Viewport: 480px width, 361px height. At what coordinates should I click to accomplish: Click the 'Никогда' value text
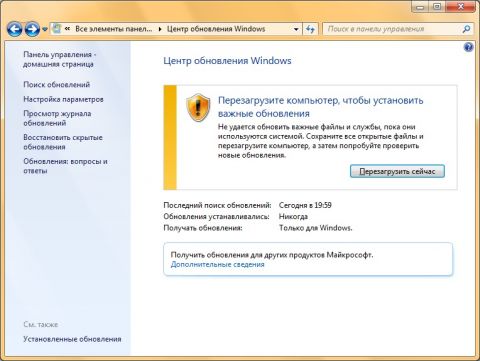click(x=293, y=217)
